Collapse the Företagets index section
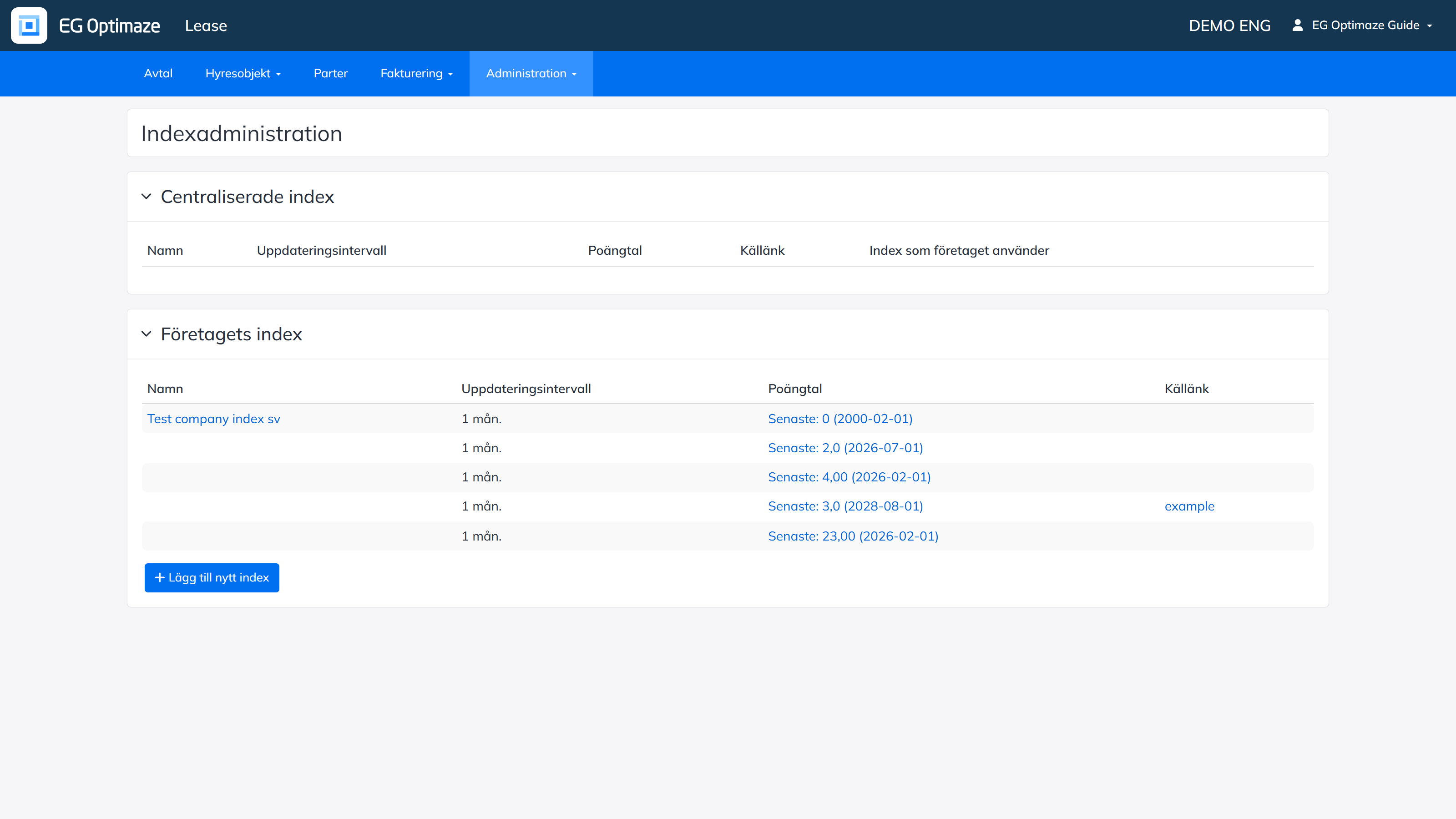The height and width of the screenshot is (819, 1456). 147,334
